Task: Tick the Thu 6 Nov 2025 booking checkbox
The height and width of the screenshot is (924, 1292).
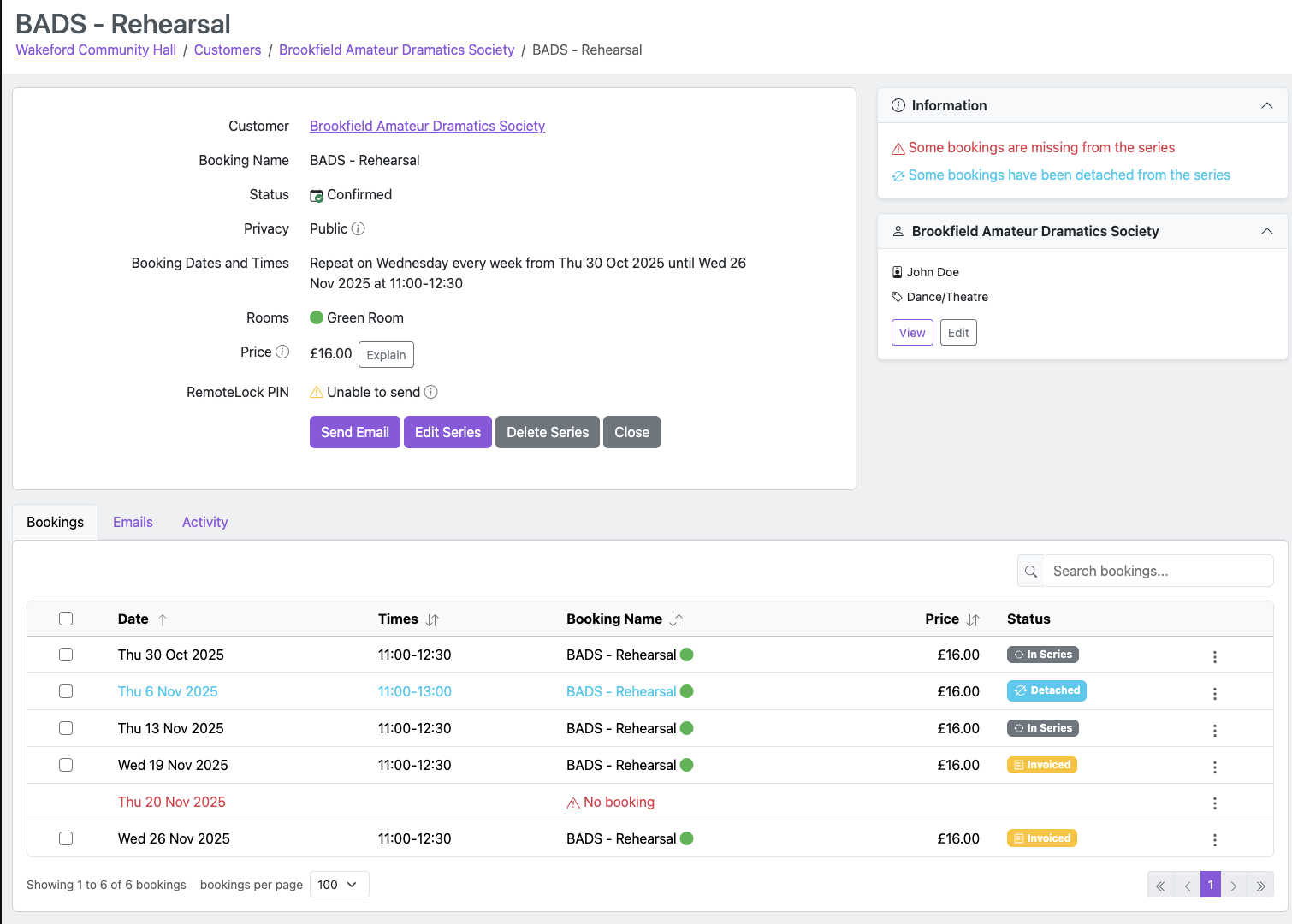Action: pos(66,691)
